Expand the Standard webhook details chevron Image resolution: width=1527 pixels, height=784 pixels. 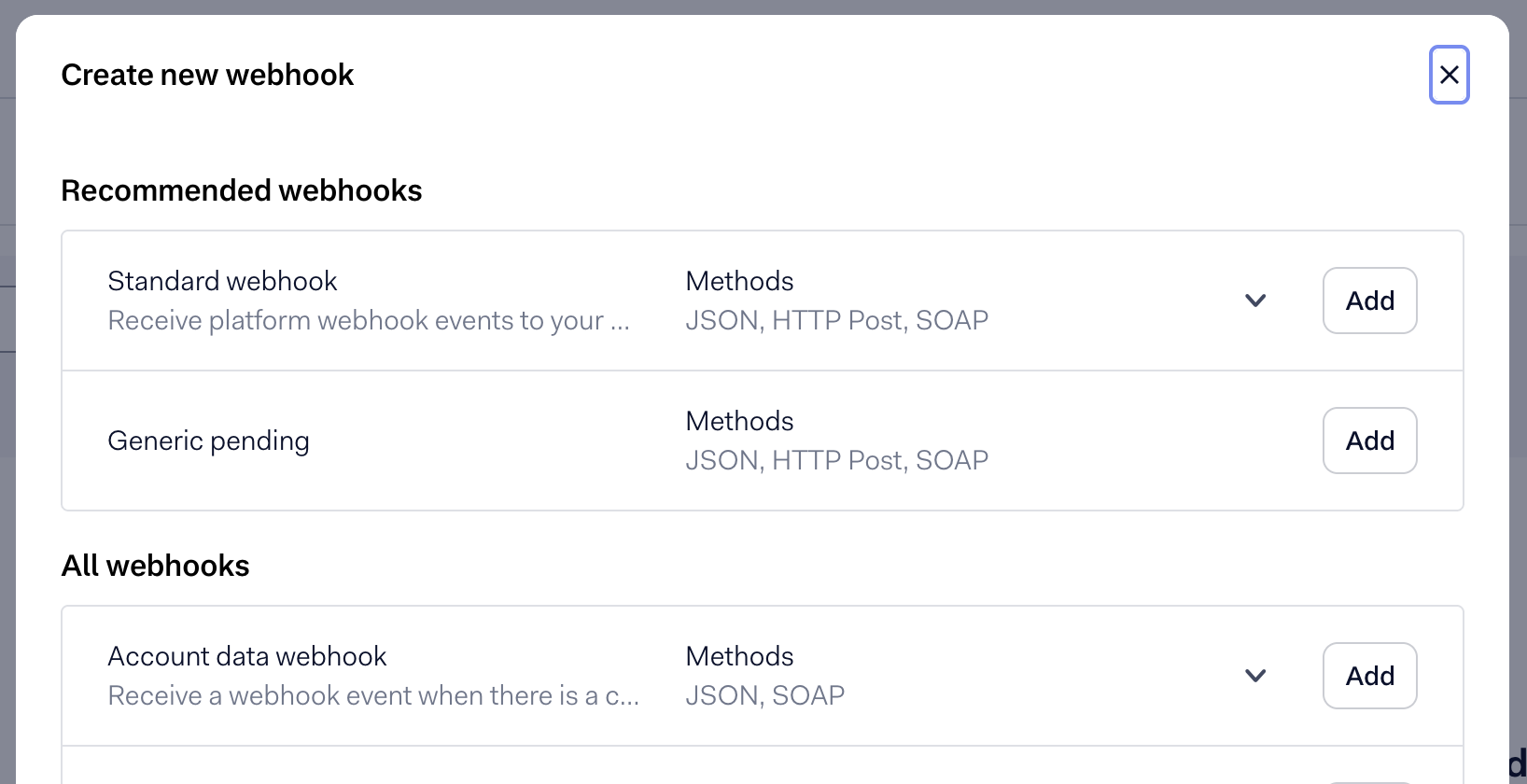tap(1255, 301)
